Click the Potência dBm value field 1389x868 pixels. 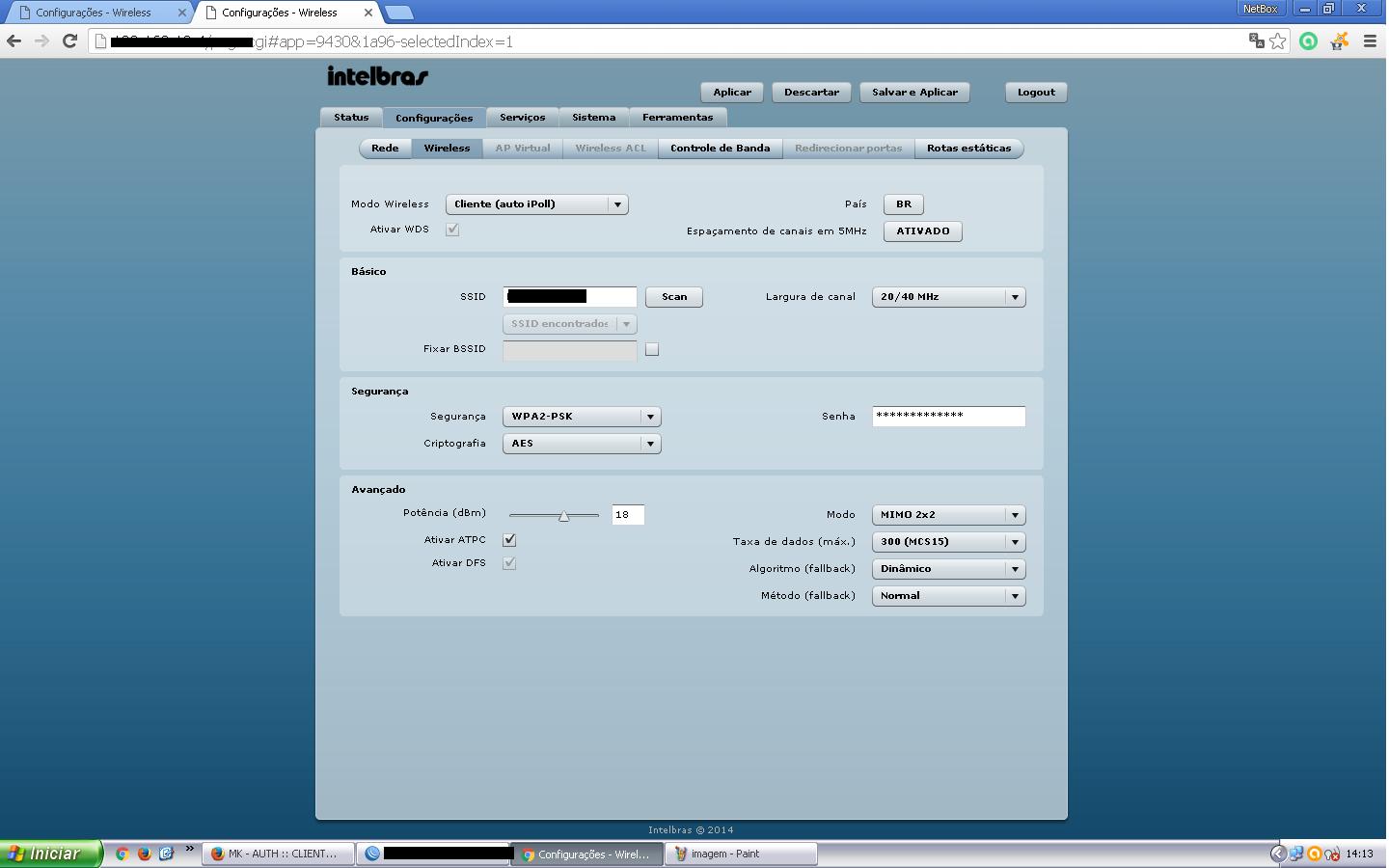coord(628,515)
